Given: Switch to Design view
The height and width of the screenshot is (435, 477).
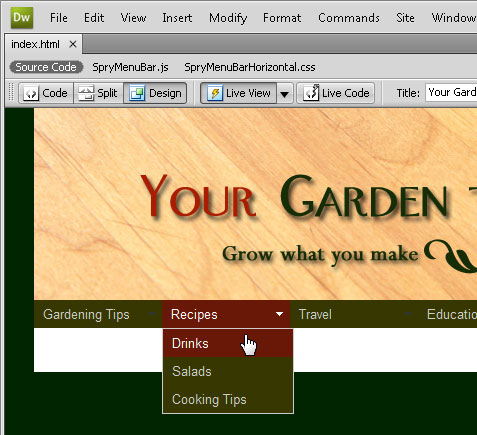Looking at the screenshot, I should (x=155, y=93).
